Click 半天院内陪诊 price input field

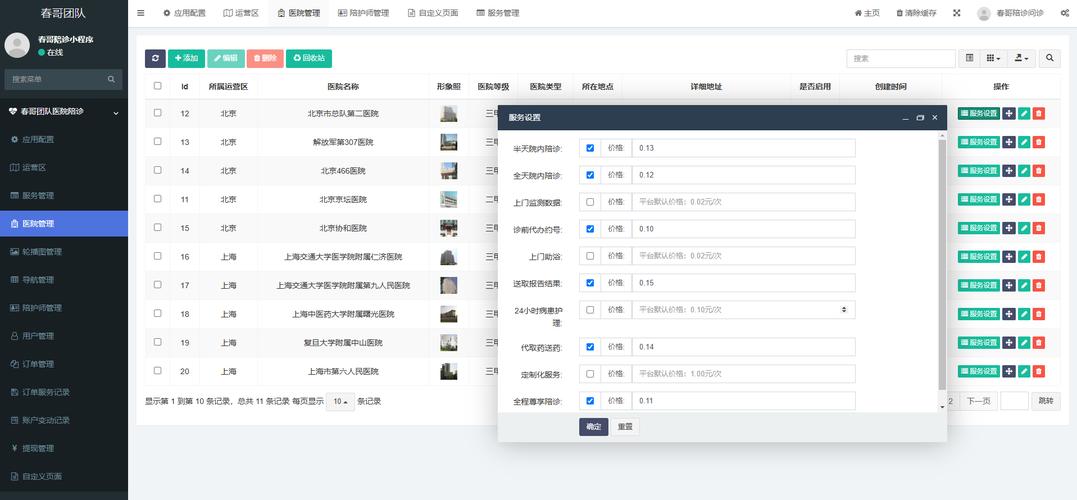coord(744,148)
